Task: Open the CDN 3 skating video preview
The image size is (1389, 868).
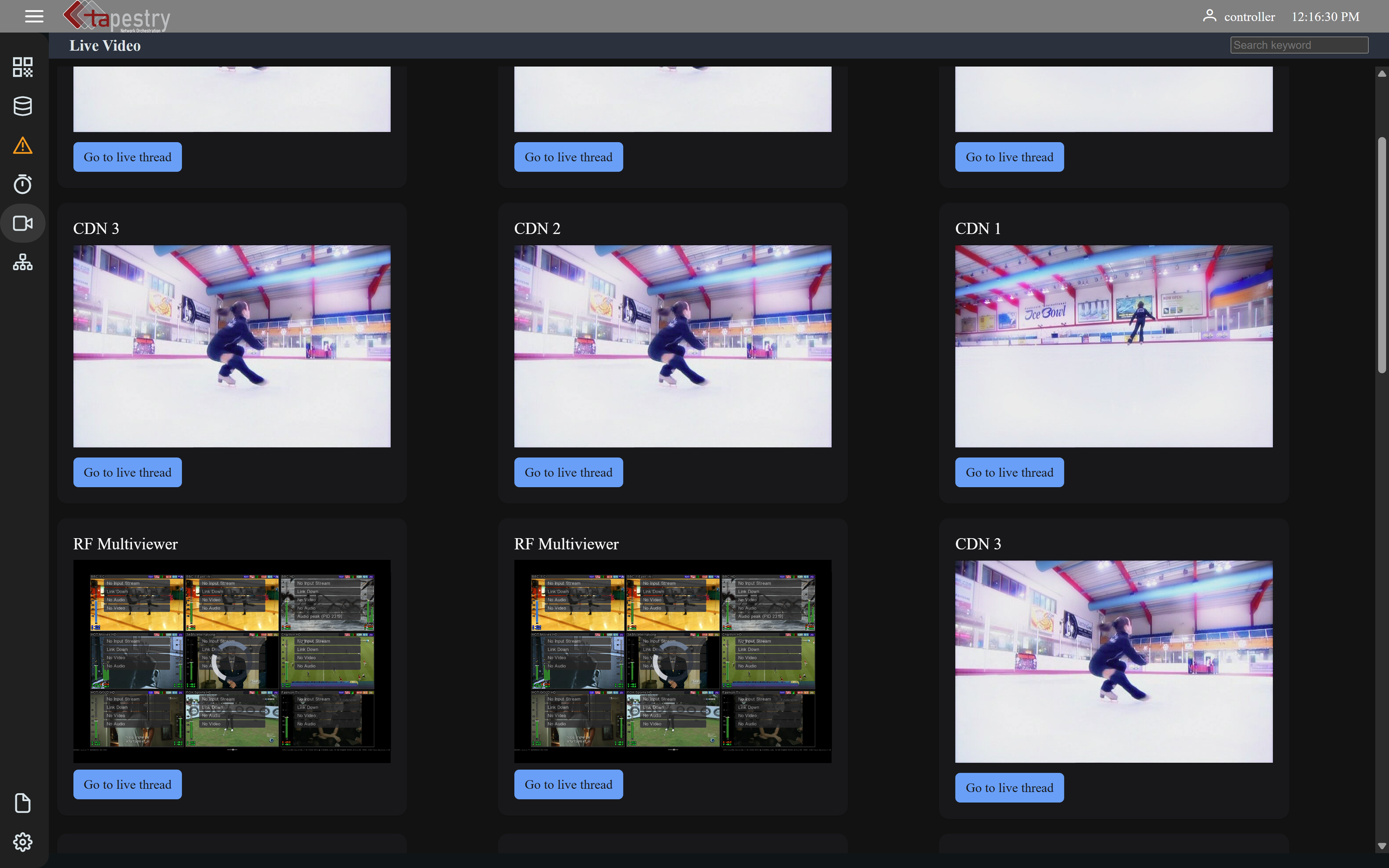Action: [x=232, y=346]
